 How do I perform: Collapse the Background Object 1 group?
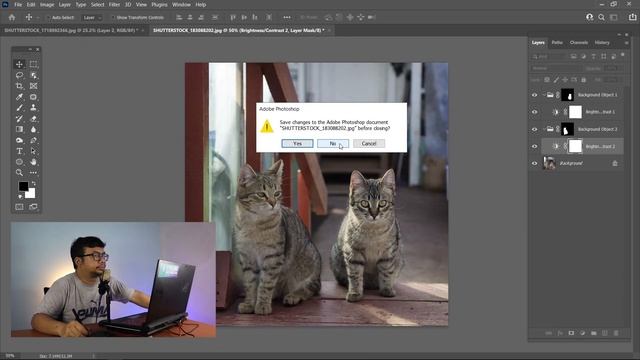coord(544,95)
